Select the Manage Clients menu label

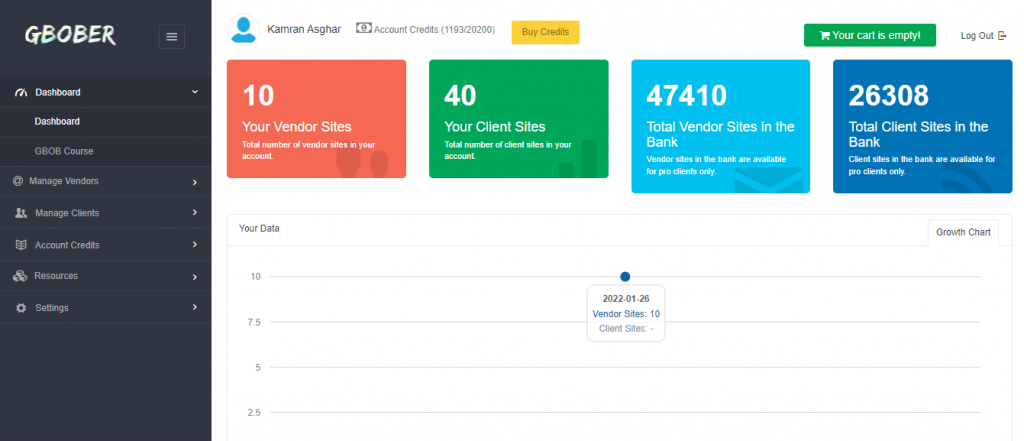(x=67, y=213)
